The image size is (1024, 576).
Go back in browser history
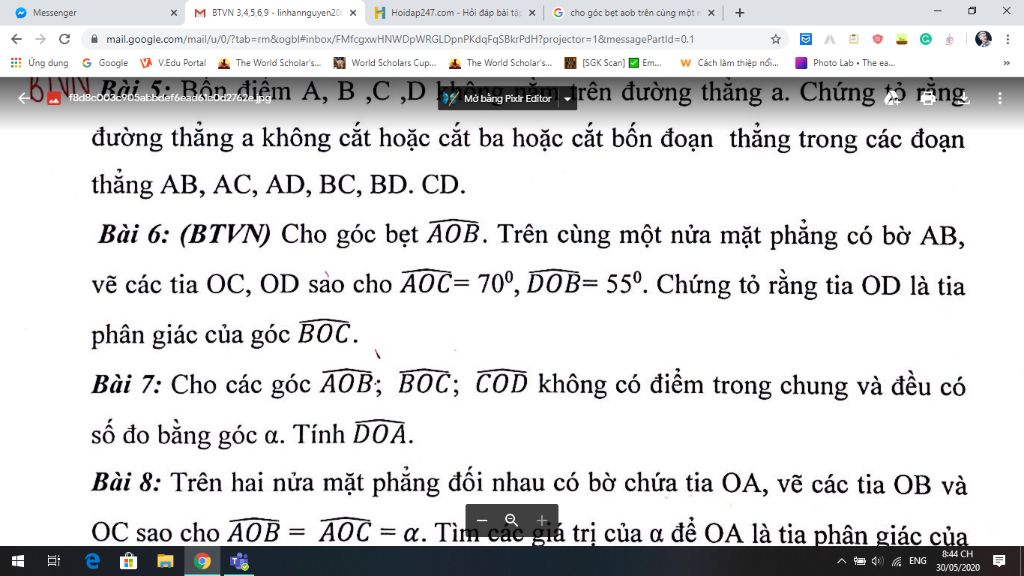(16, 39)
